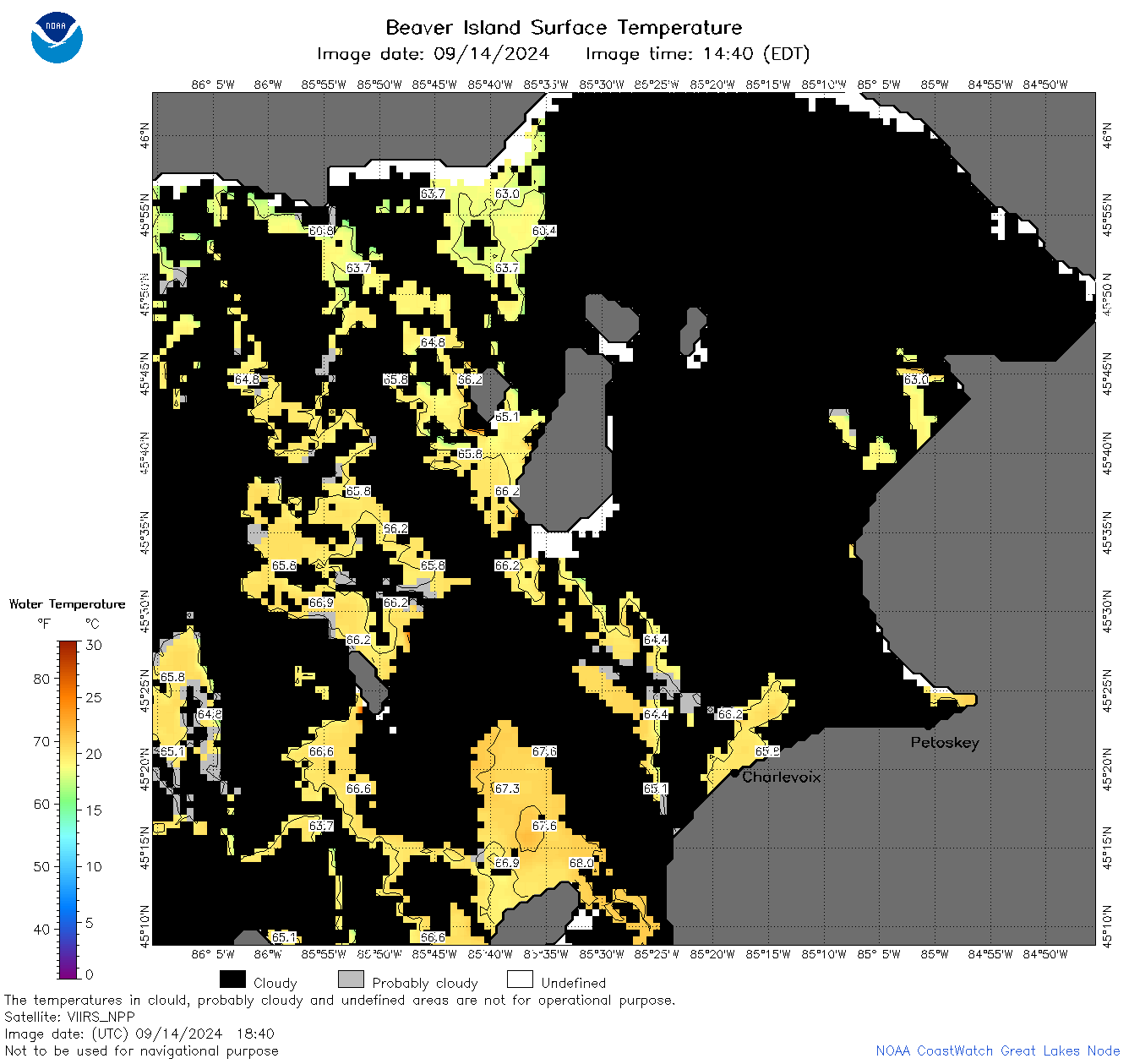This screenshot has height=1064, width=1129.
Task: Click the °C column header
Action: click(92, 625)
